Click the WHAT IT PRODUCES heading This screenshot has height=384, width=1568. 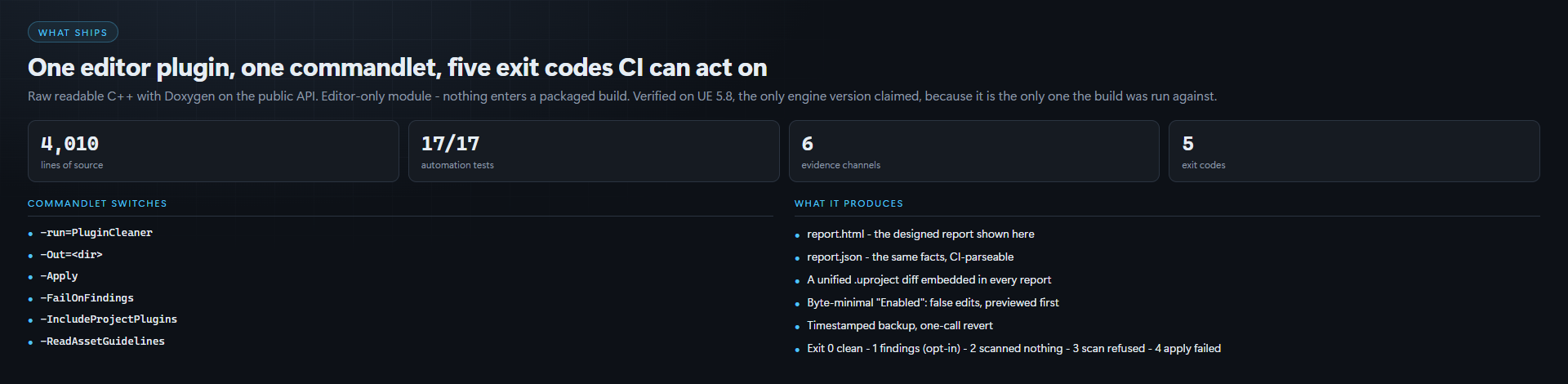pos(849,203)
